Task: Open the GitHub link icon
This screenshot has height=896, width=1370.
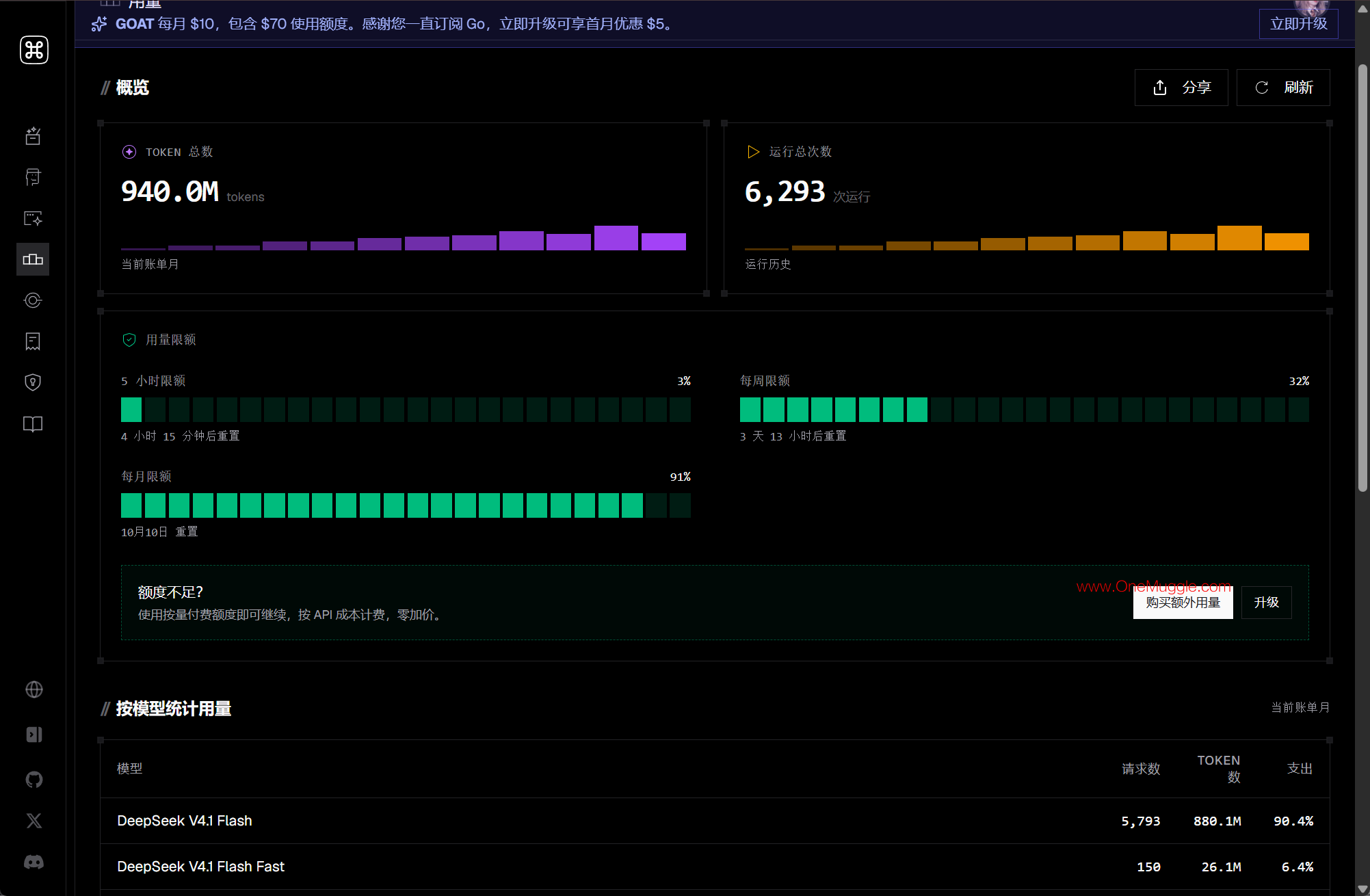Action: (x=34, y=780)
